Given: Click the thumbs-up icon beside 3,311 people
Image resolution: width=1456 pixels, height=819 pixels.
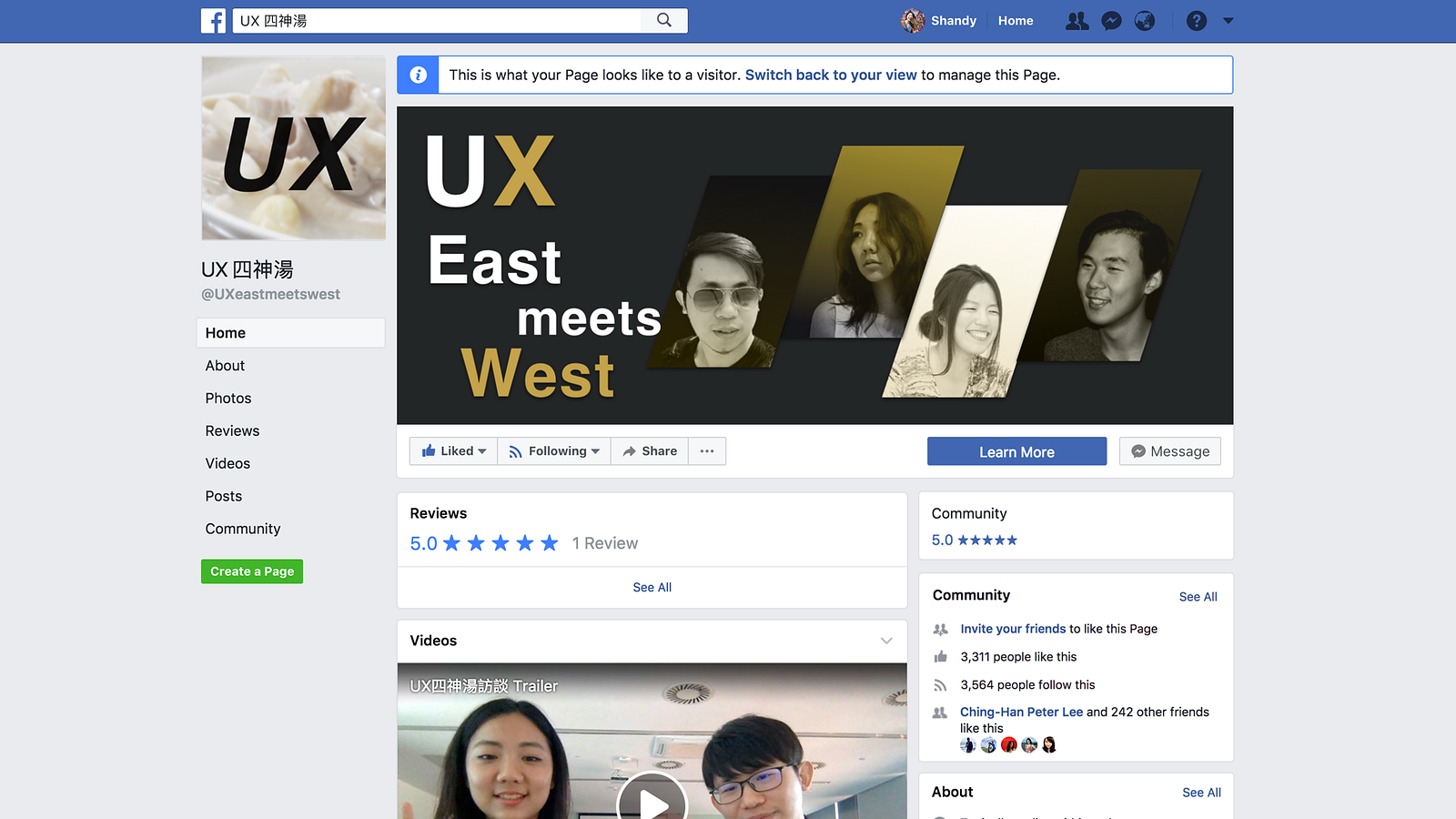Looking at the screenshot, I should (x=941, y=657).
